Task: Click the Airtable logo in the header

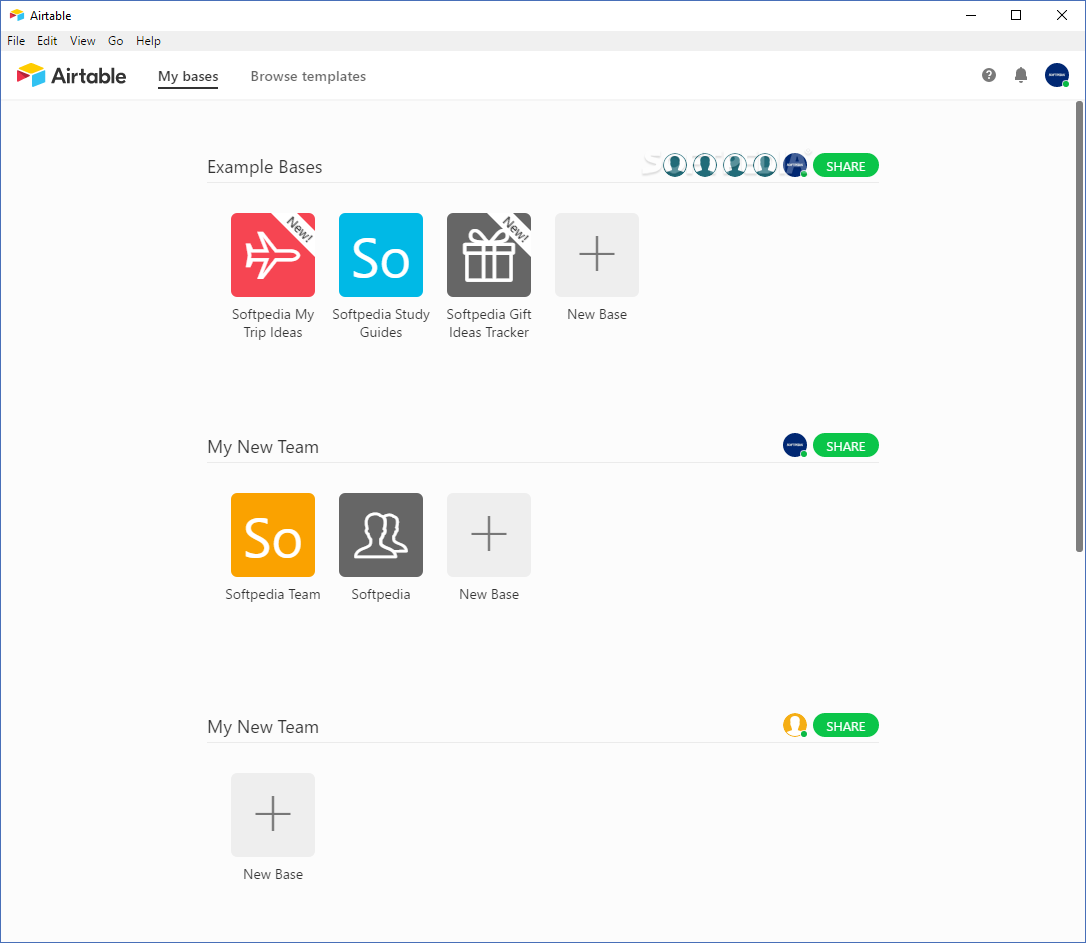Action: point(71,75)
